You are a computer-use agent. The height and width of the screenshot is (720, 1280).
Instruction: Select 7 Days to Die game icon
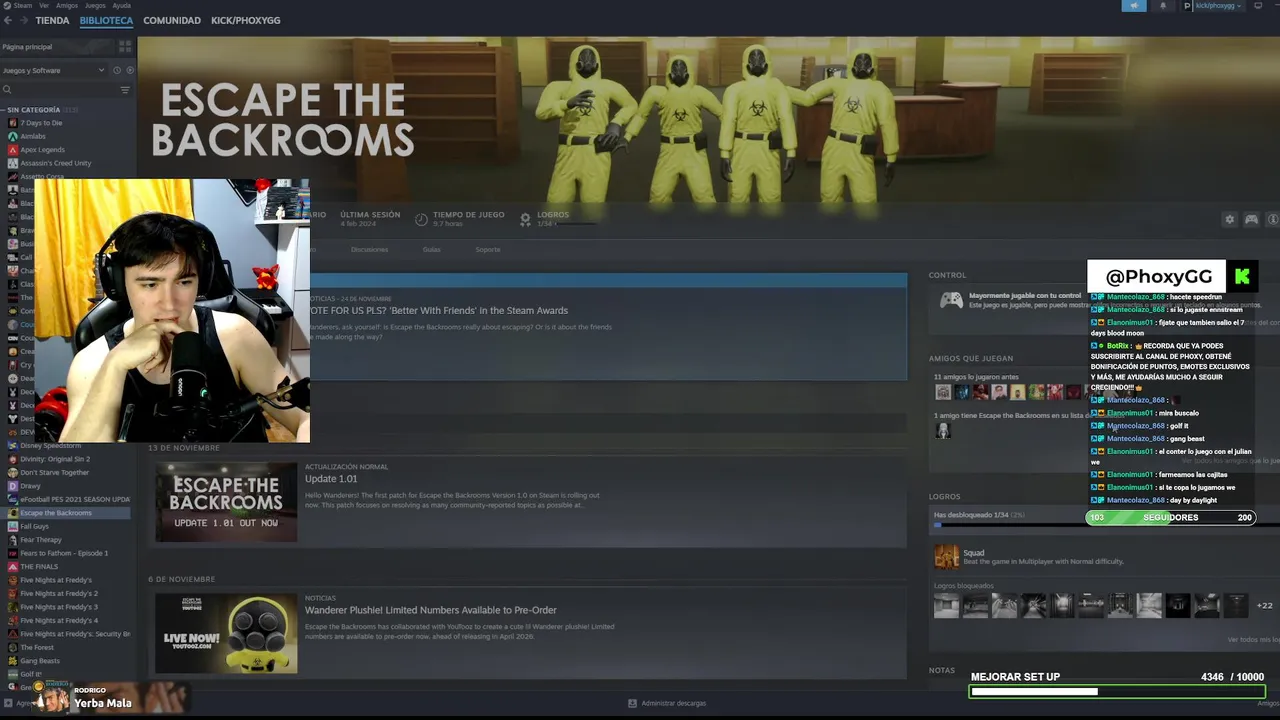(x=13, y=123)
